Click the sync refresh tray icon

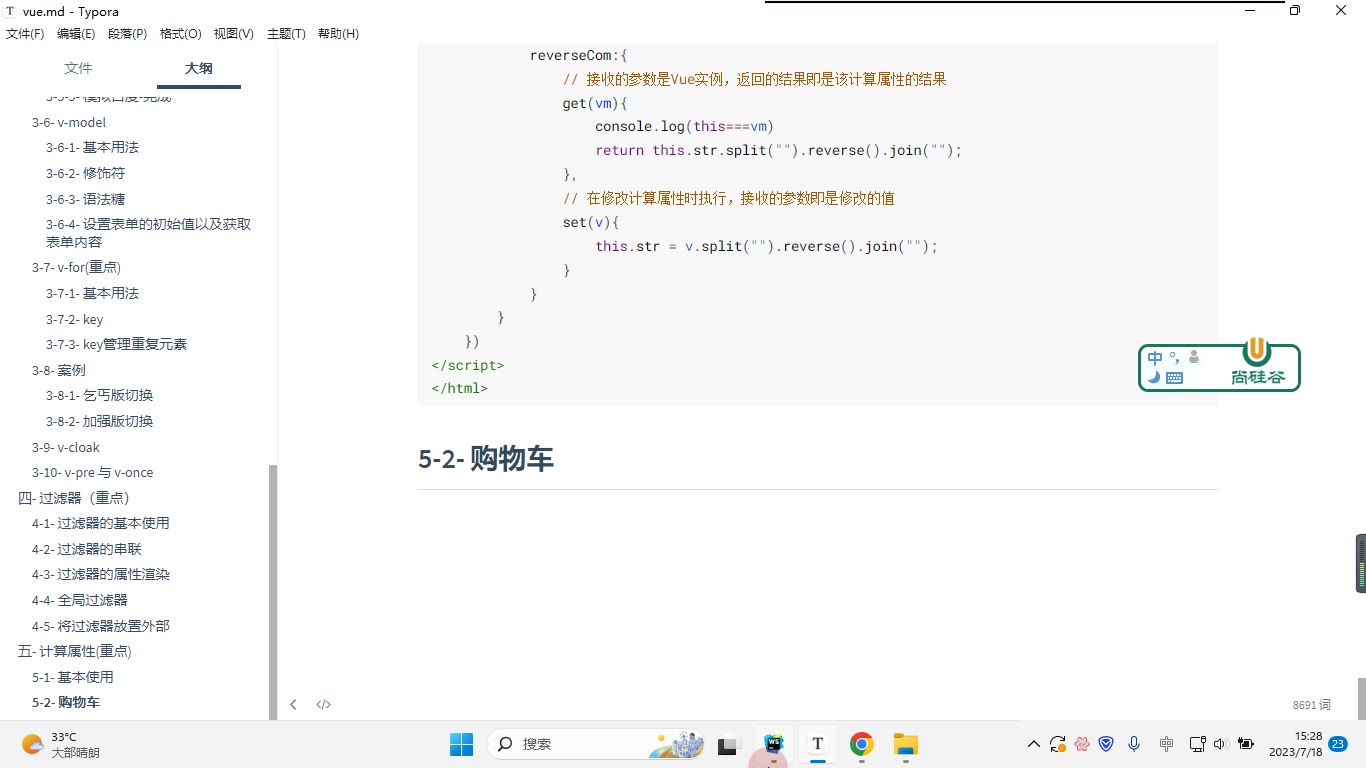click(1058, 744)
